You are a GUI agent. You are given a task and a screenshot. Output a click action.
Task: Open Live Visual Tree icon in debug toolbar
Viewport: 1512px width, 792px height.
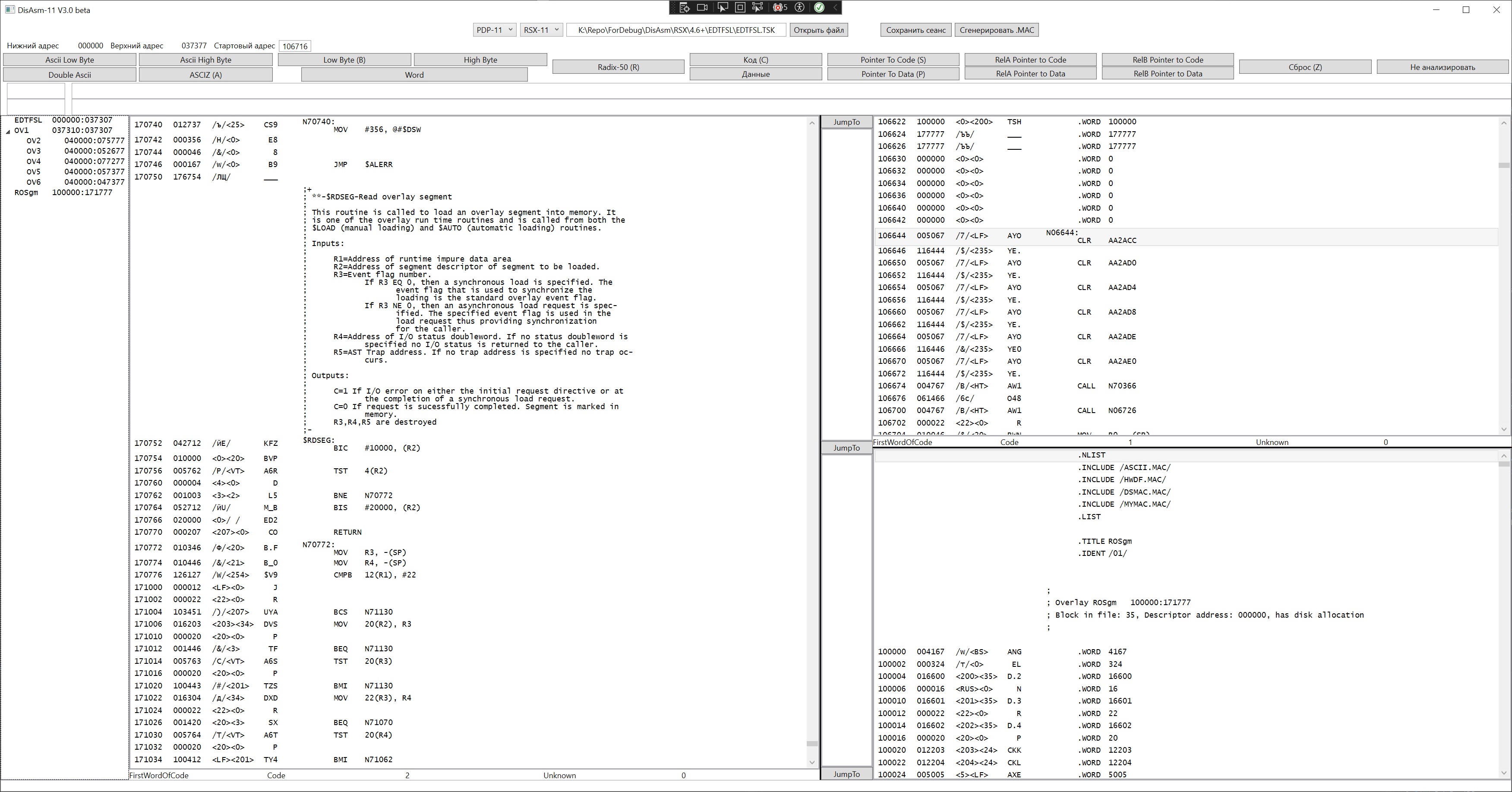(x=685, y=8)
